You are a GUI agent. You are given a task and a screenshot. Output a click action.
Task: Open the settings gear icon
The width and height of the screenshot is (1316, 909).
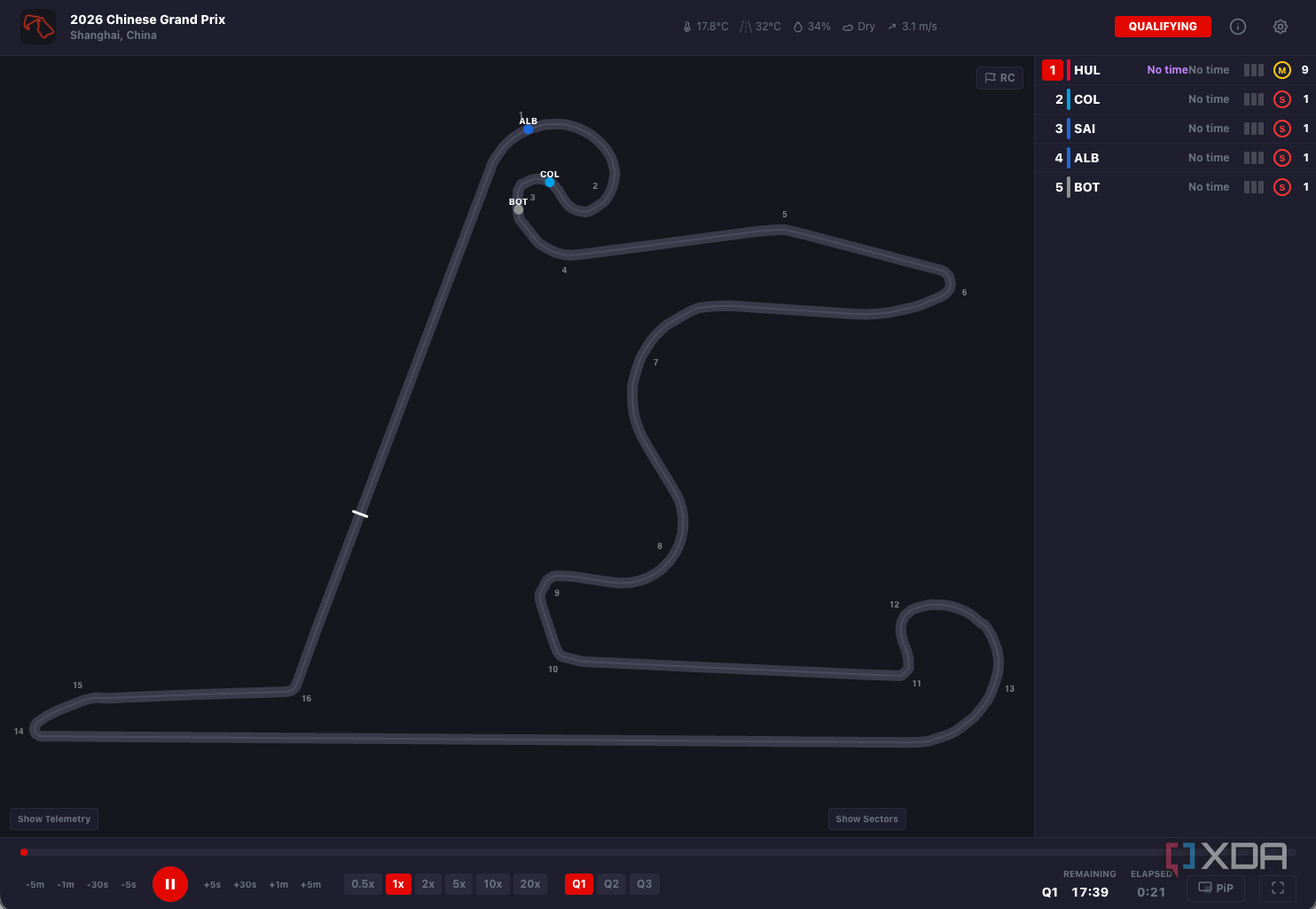[x=1281, y=27]
